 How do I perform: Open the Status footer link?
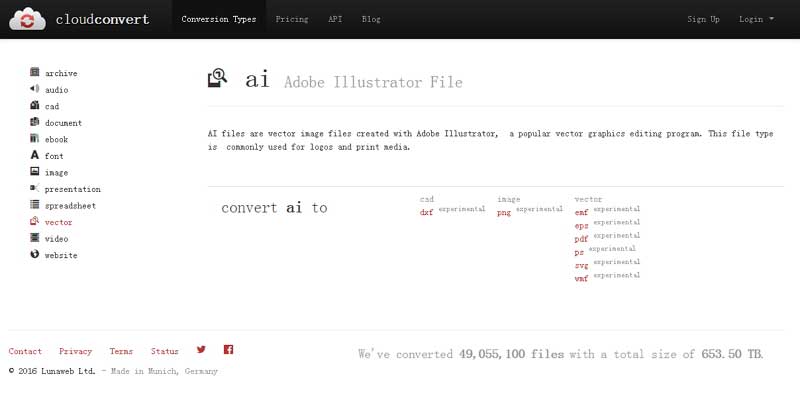(x=165, y=351)
